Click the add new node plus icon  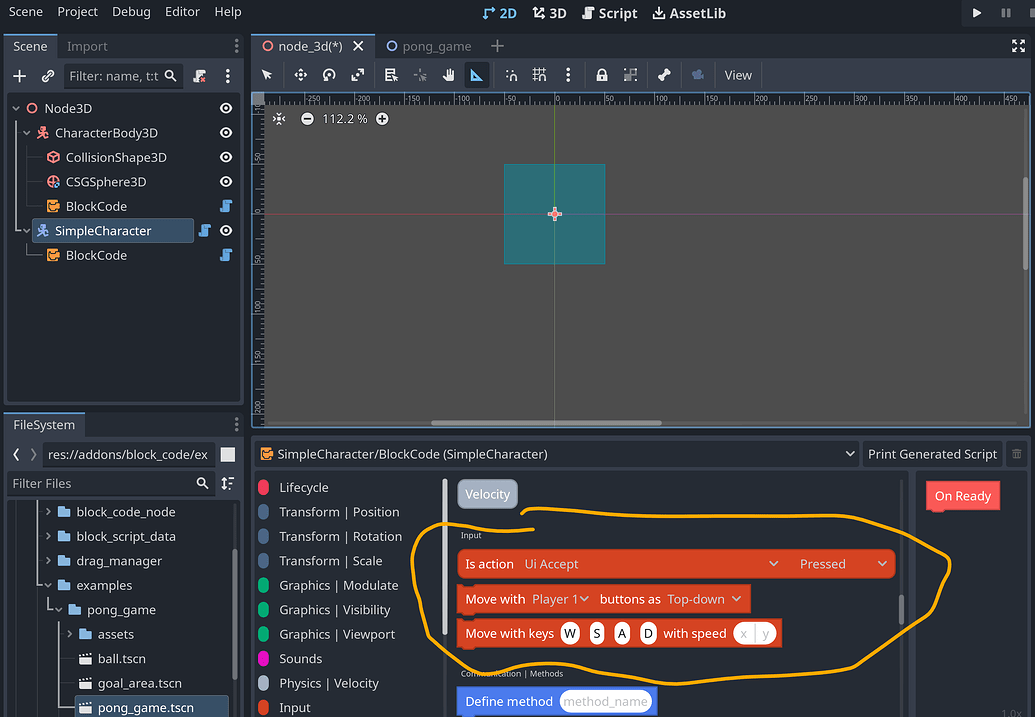(20, 76)
